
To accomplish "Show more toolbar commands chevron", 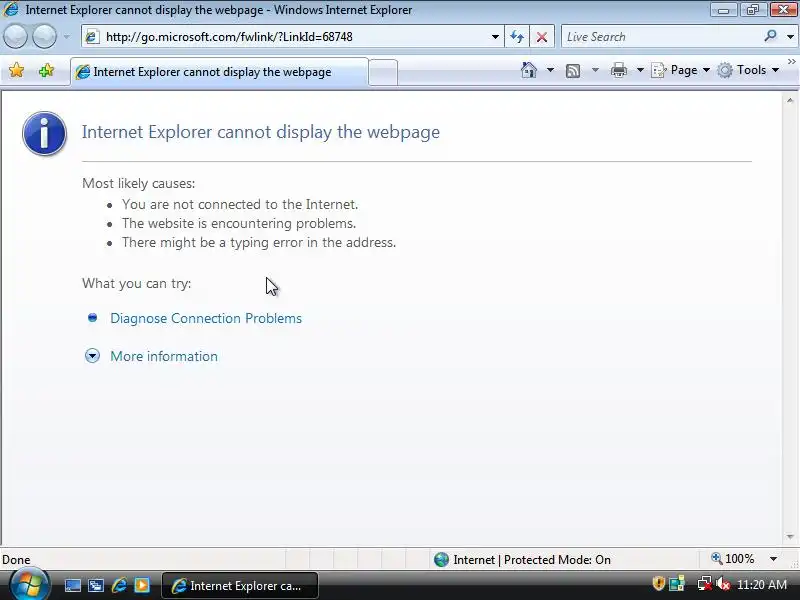I will pos(791,62).
